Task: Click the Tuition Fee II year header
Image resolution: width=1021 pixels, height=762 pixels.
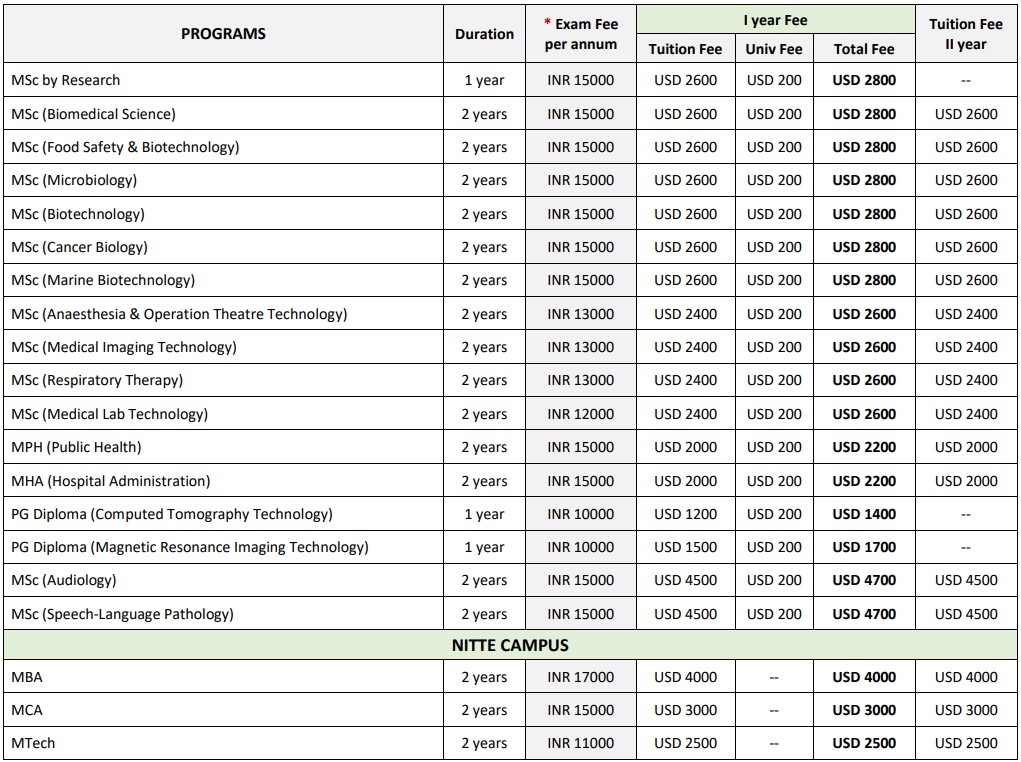Action: pyautogui.click(x=965, y=34)
